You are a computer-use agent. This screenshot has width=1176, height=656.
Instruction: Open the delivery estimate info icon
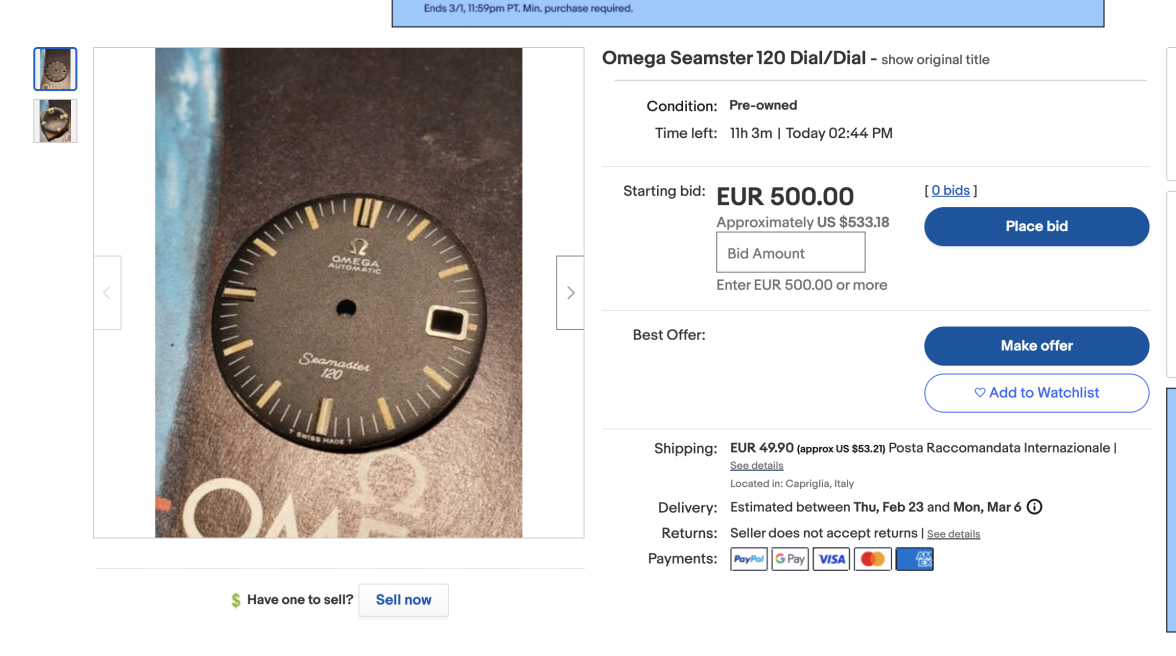click(1035, 507)
